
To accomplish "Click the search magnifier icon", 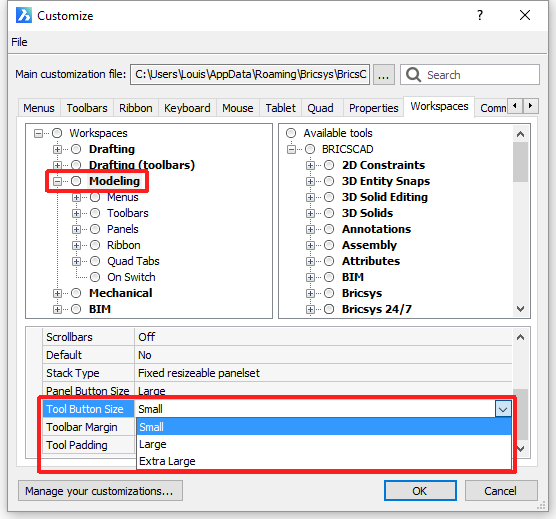I will 413,75.
